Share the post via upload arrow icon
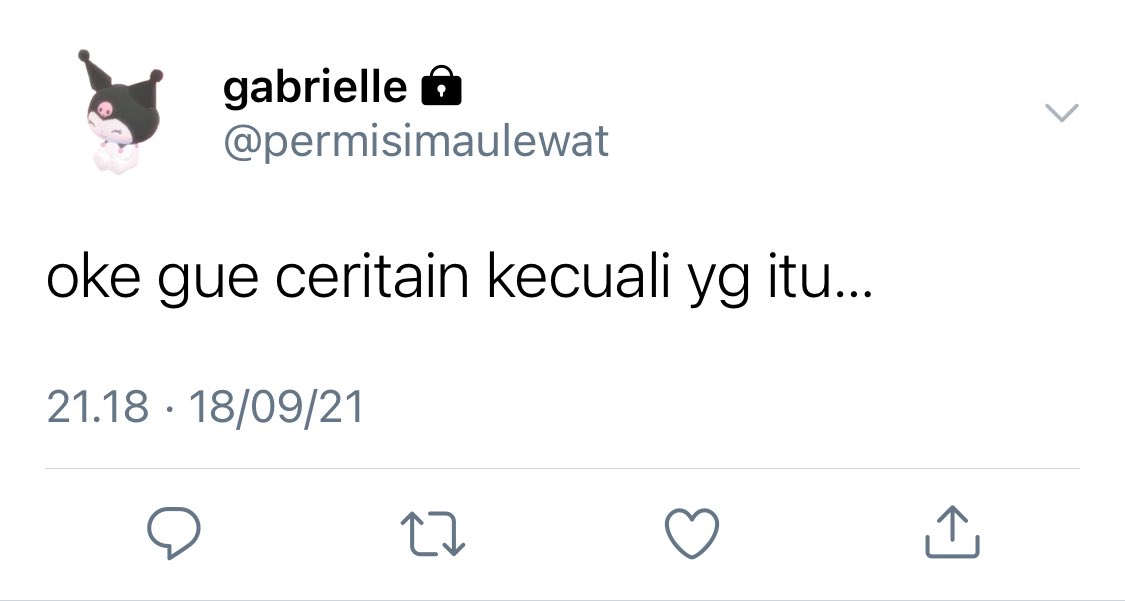The height and width of the screenshot is (601, 1125). (951, 532)
